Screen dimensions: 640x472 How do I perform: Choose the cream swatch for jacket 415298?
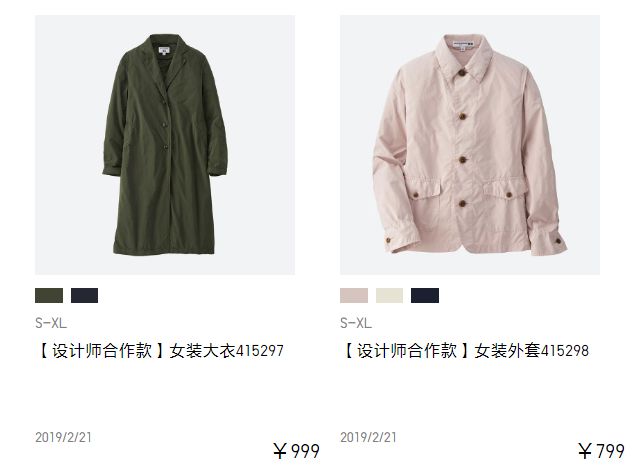tap(389, 295)
